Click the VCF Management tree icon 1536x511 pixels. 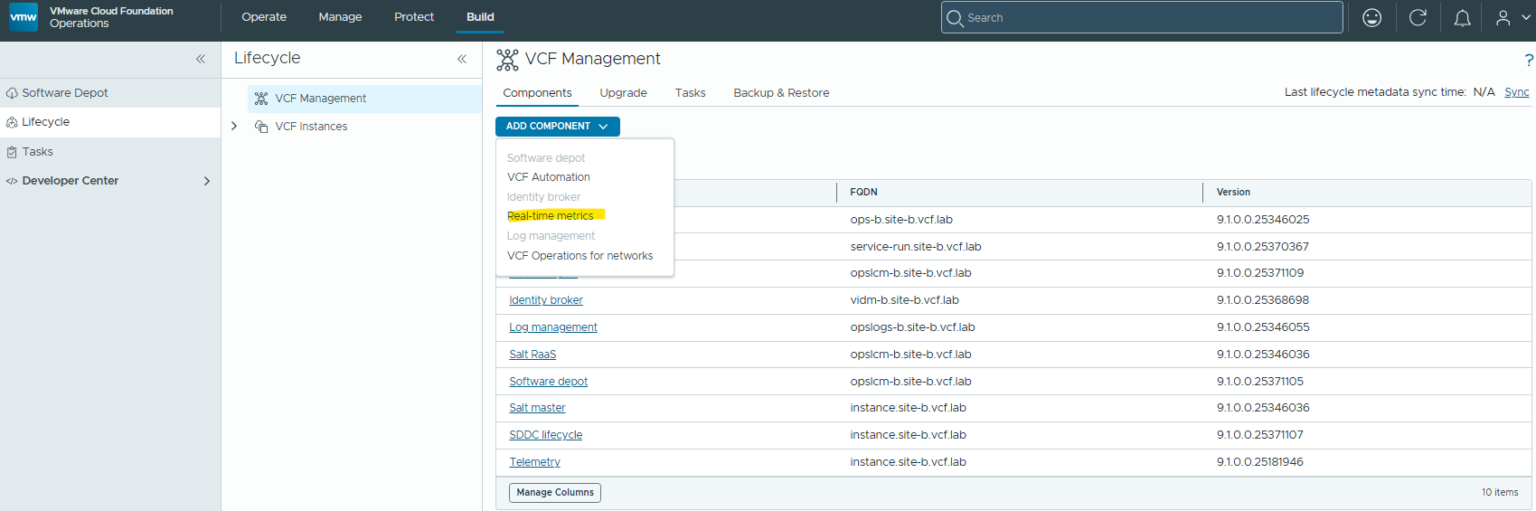[x=261, y=99]
